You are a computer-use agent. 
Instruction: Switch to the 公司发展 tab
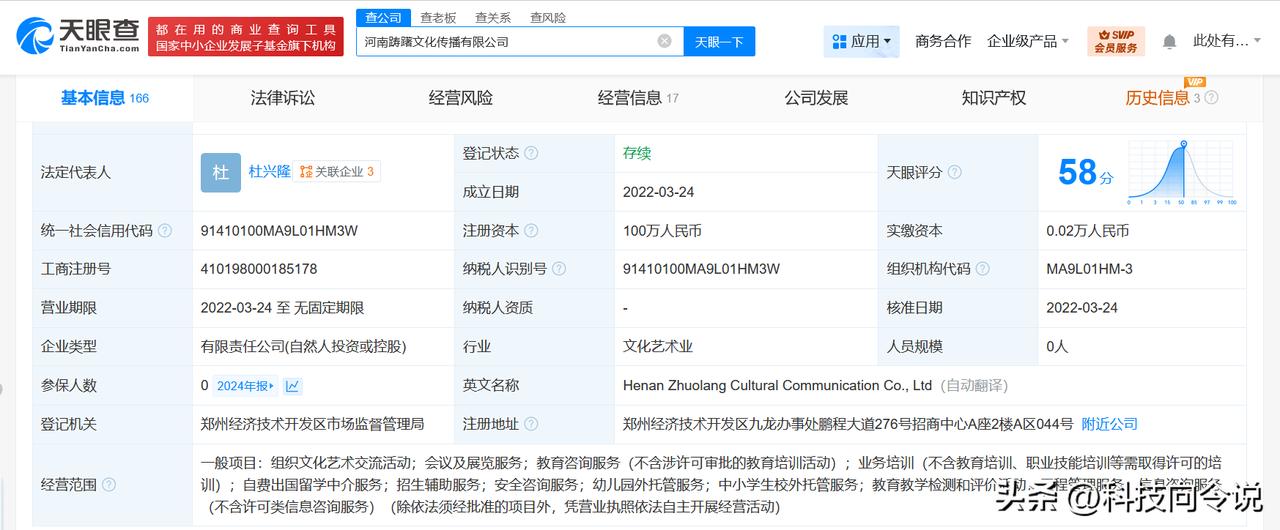tap(816, 98)
